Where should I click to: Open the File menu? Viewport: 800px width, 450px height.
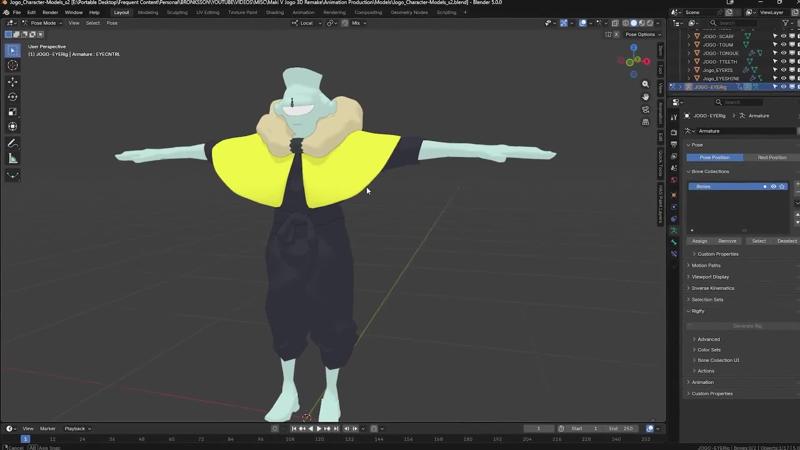click(17, 12)
